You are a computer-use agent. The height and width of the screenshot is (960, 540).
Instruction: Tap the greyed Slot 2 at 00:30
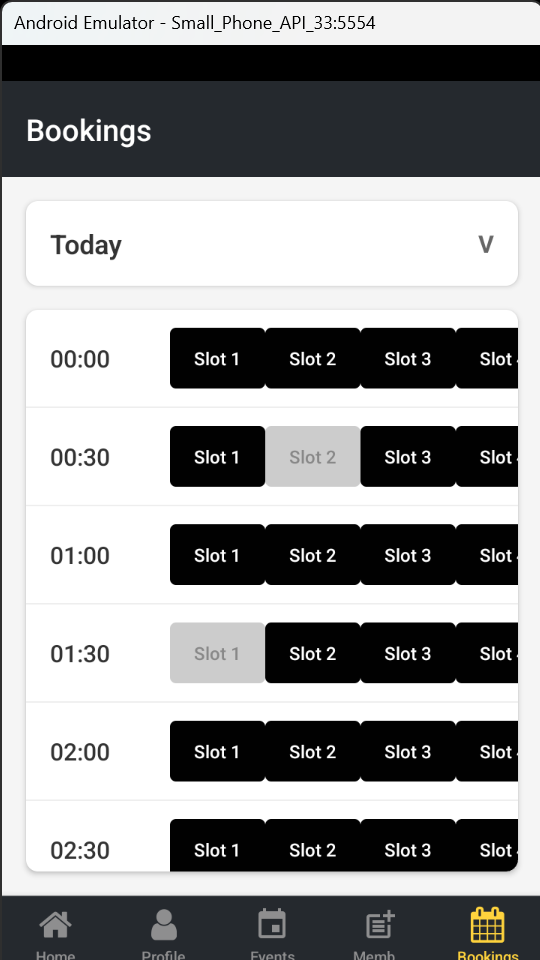(313, 457)
